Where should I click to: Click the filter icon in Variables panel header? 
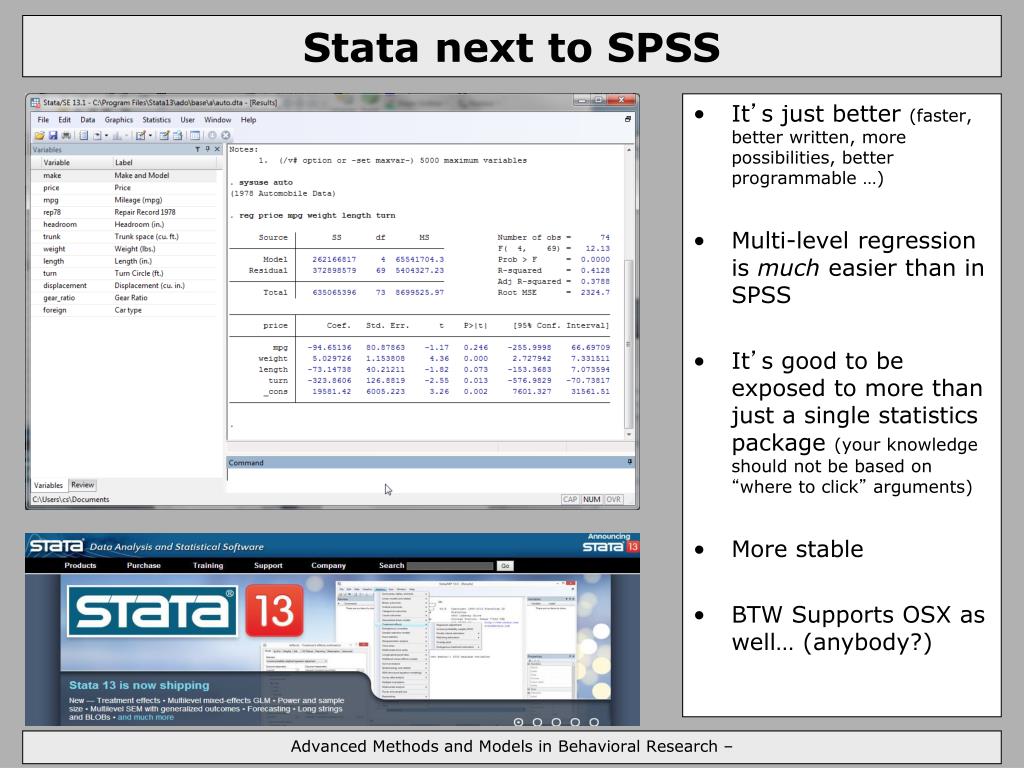tap(197, 150)
